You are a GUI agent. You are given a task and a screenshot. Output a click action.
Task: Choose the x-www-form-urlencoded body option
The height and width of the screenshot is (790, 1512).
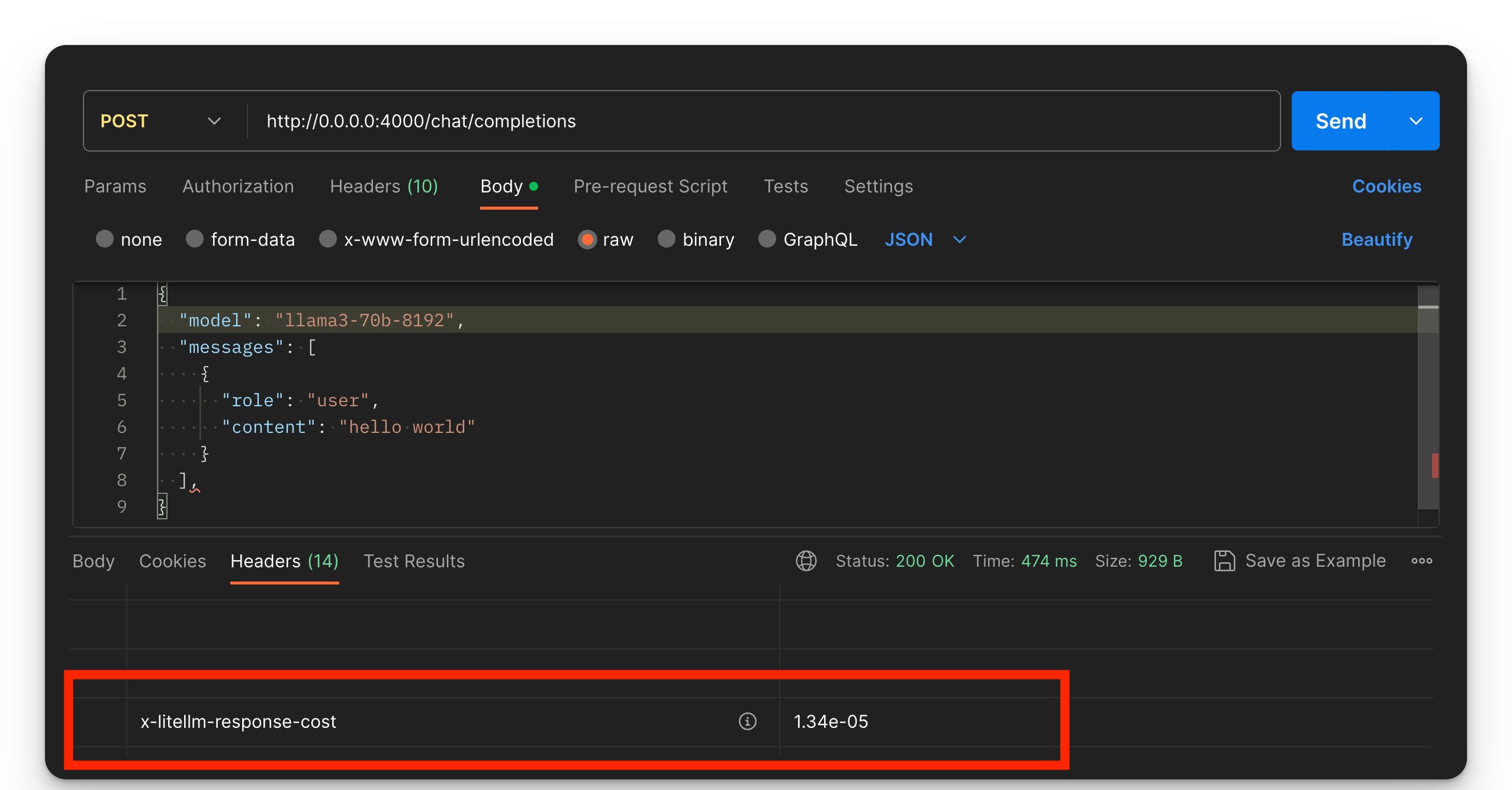pos(328,239)
